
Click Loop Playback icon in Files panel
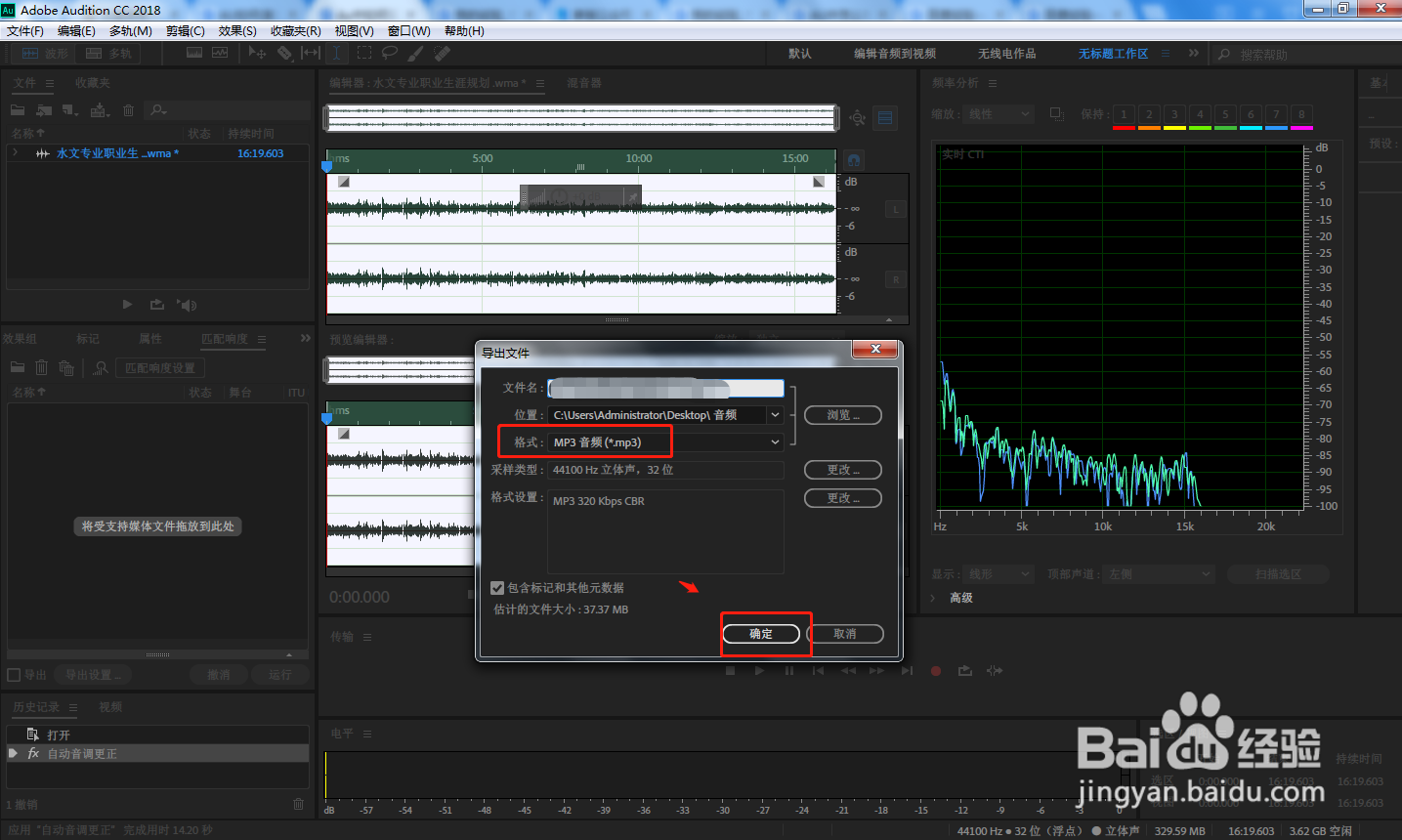click(155, 305)
